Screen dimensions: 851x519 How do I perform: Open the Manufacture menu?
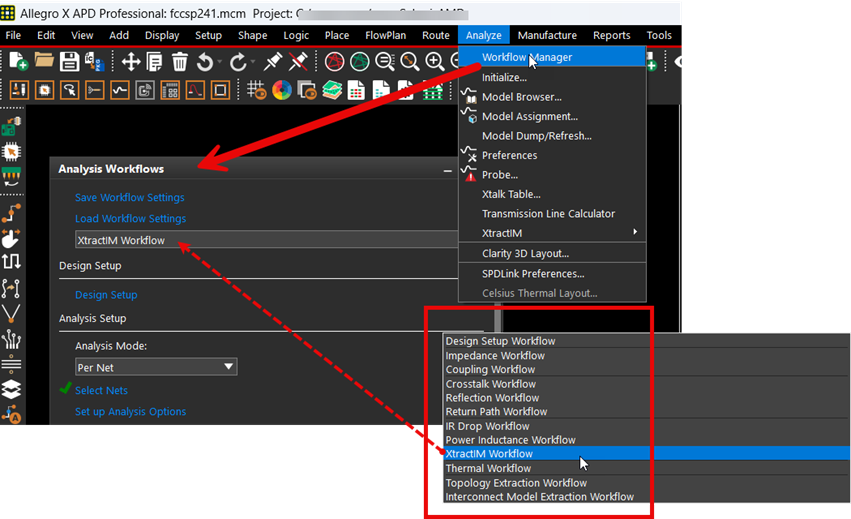point(547,35)
